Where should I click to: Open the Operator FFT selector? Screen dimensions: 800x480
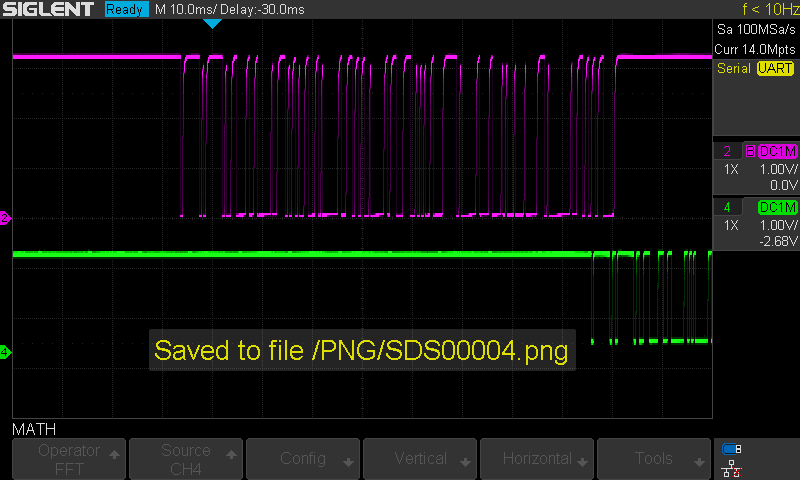[69, 458]
